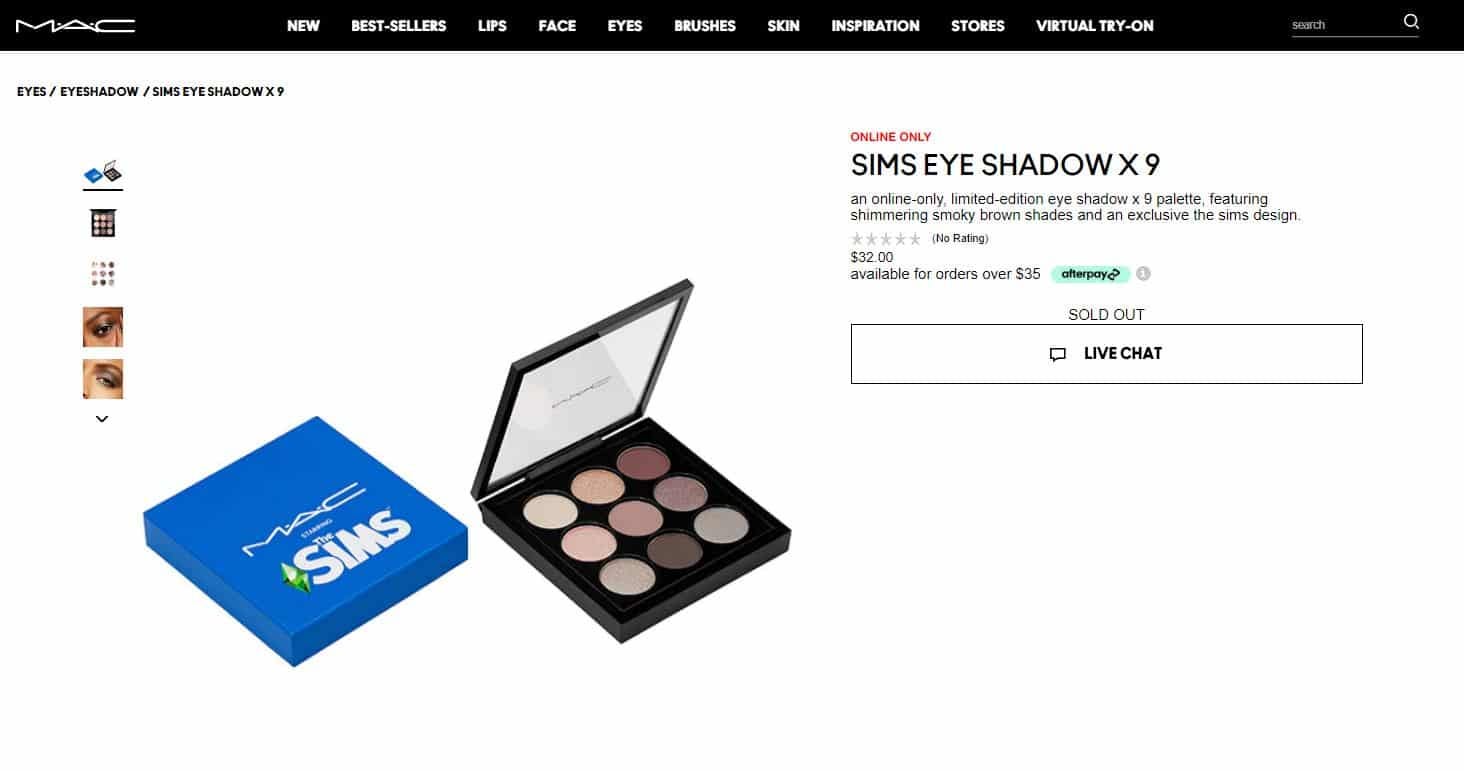Click the Afterpay badge

click(1090, 274)
